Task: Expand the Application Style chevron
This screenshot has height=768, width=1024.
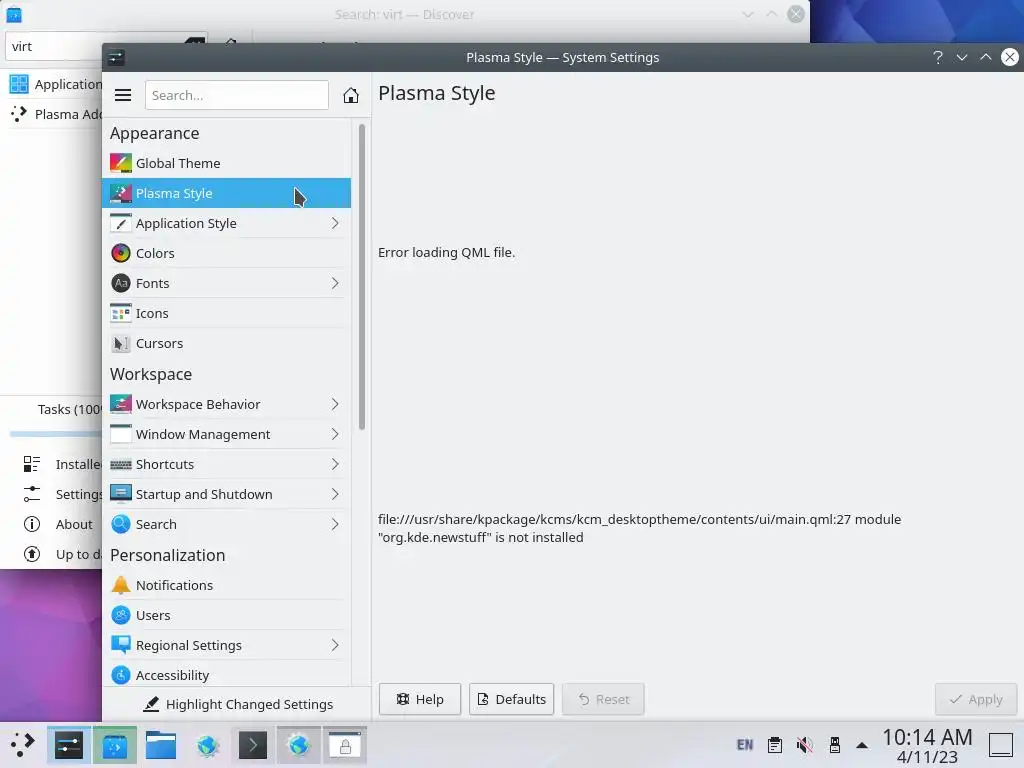Action: coord(334,223)
